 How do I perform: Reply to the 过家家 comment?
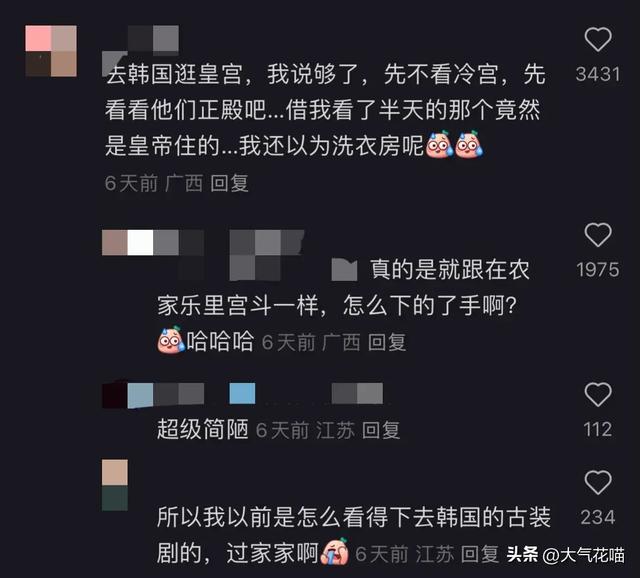[x=480, y=554]
